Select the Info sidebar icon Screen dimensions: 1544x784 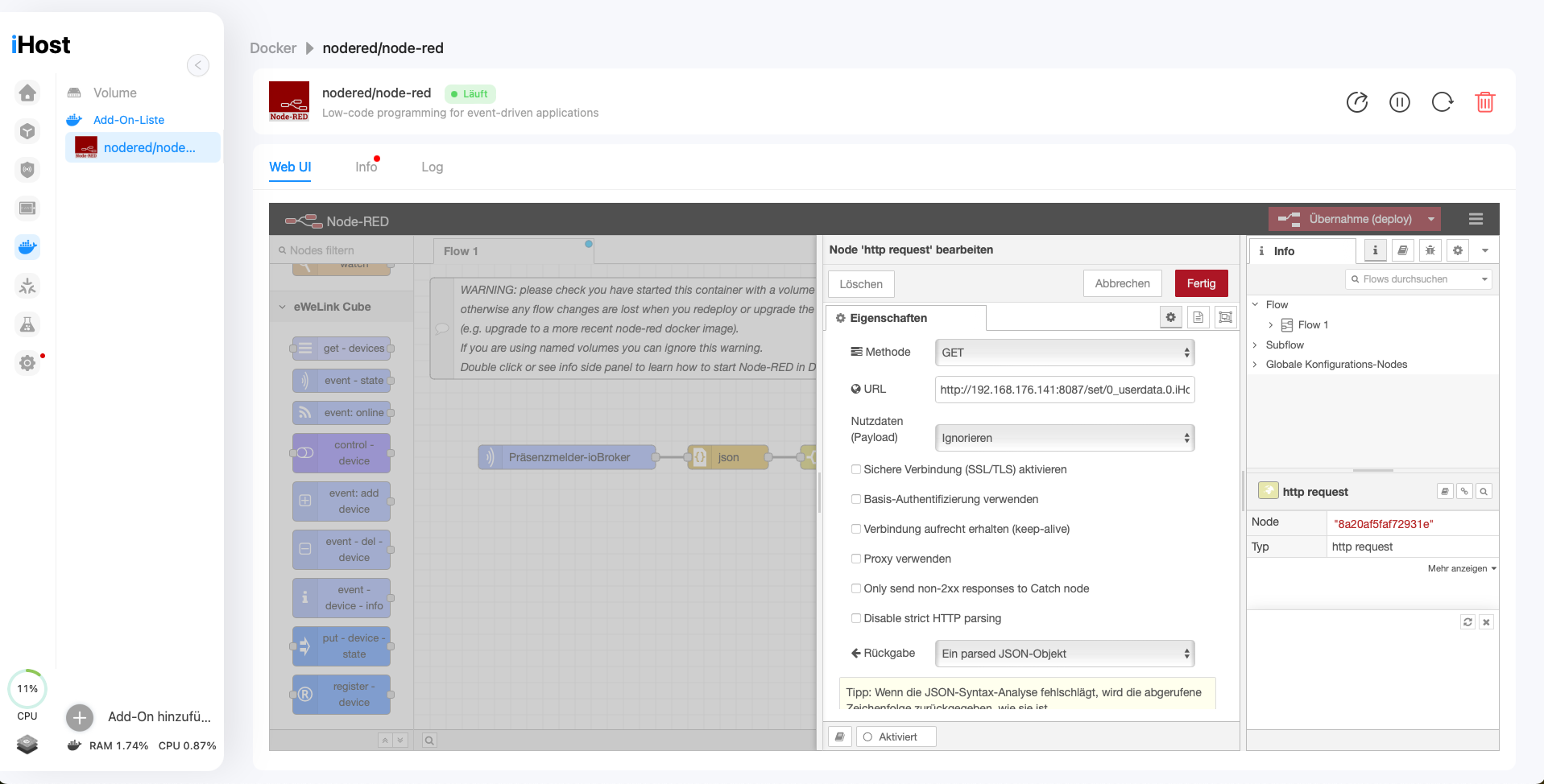point(1376,250)
